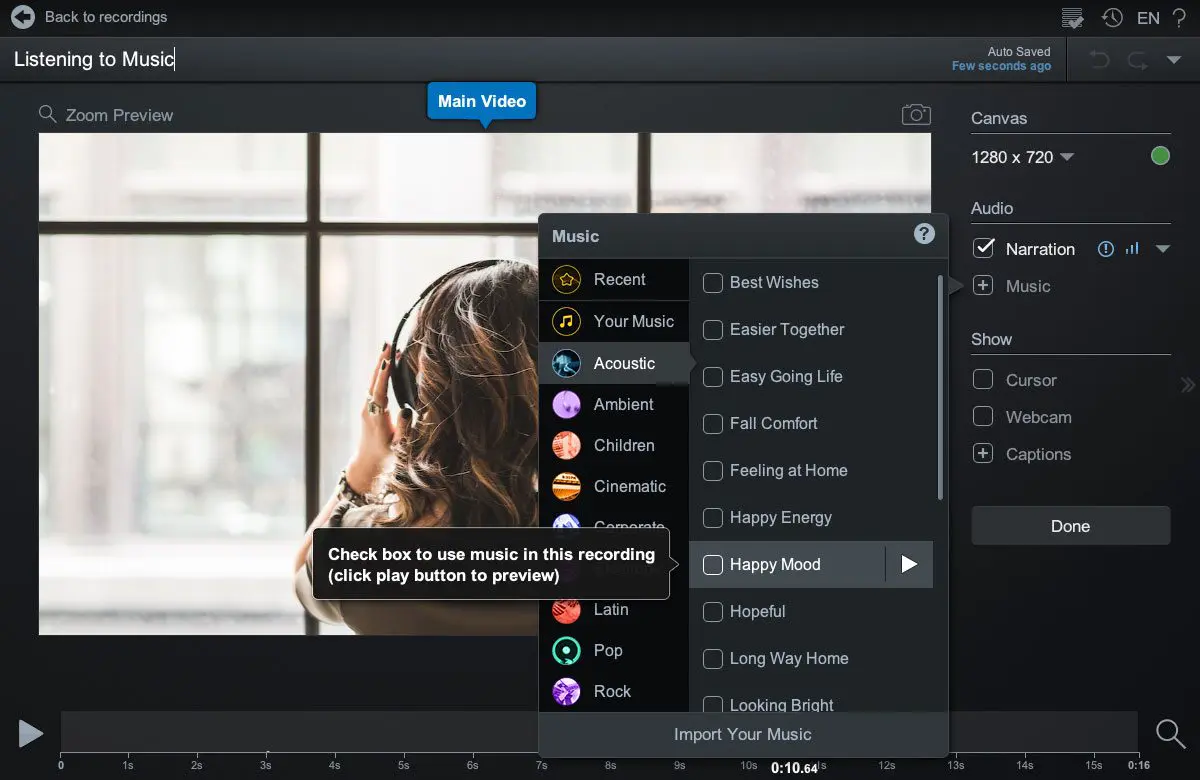Enable the Cursor show option

(x=983, y=380)
